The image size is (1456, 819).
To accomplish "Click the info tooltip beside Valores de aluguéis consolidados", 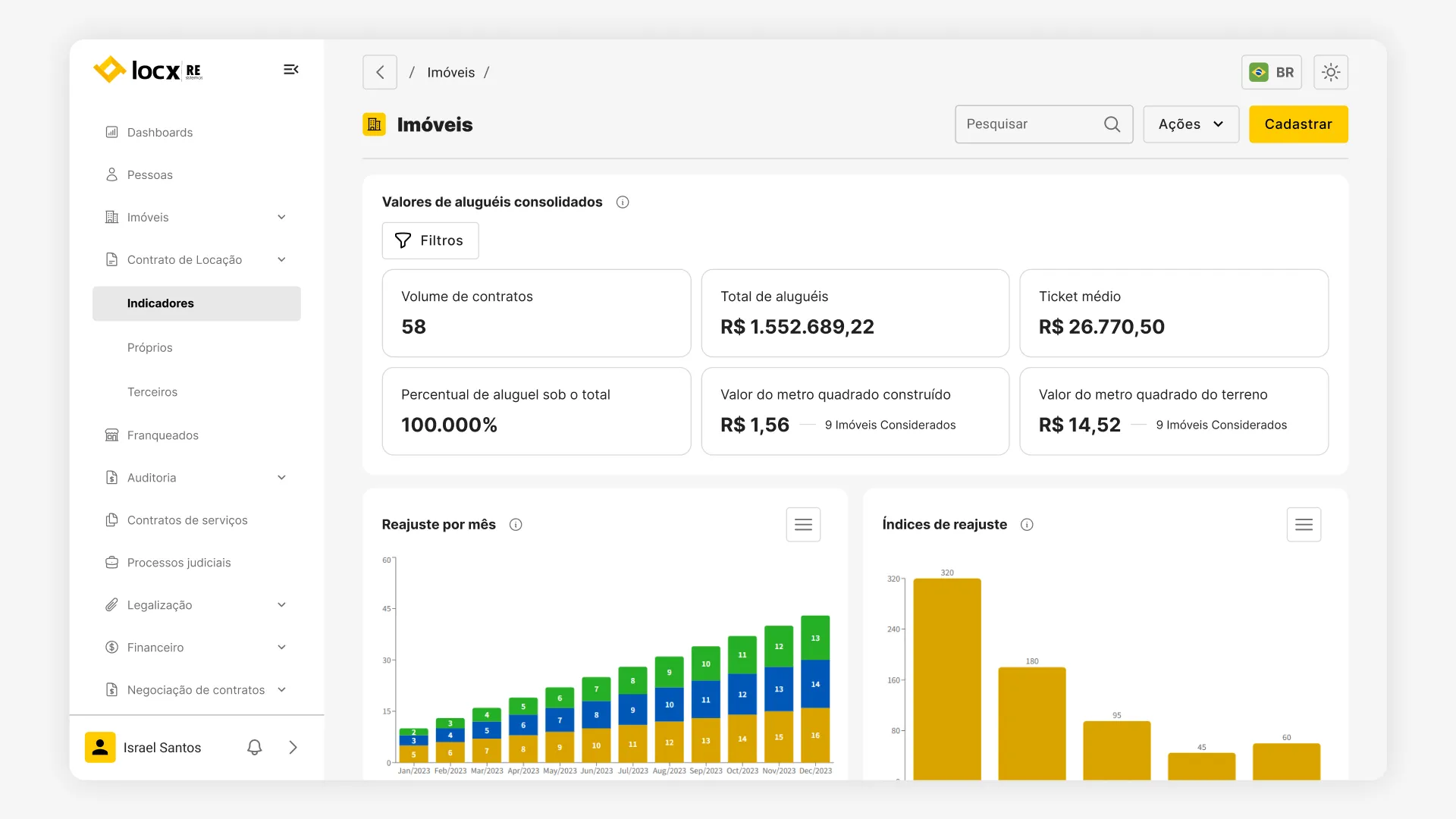I will 623,202.
